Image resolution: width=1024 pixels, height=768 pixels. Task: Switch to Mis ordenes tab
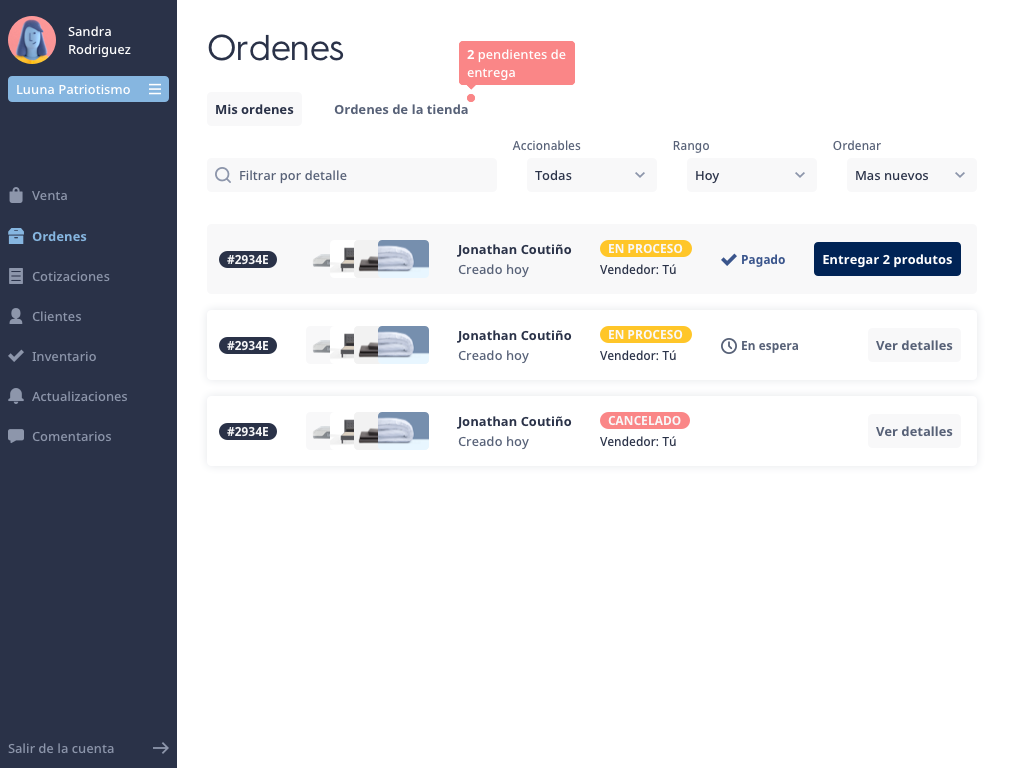255,109
